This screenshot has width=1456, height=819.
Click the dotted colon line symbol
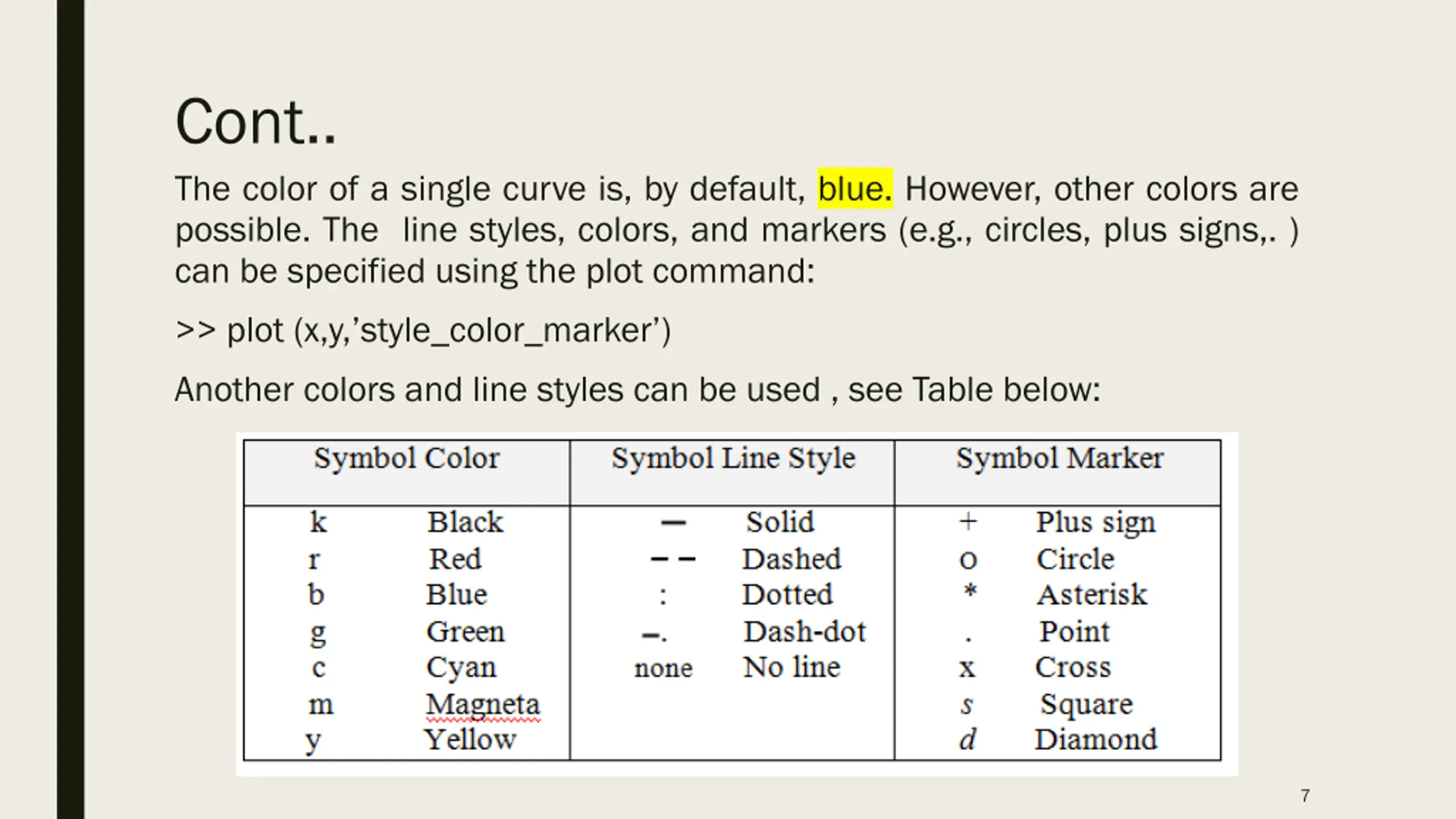(x=663, y=596)
